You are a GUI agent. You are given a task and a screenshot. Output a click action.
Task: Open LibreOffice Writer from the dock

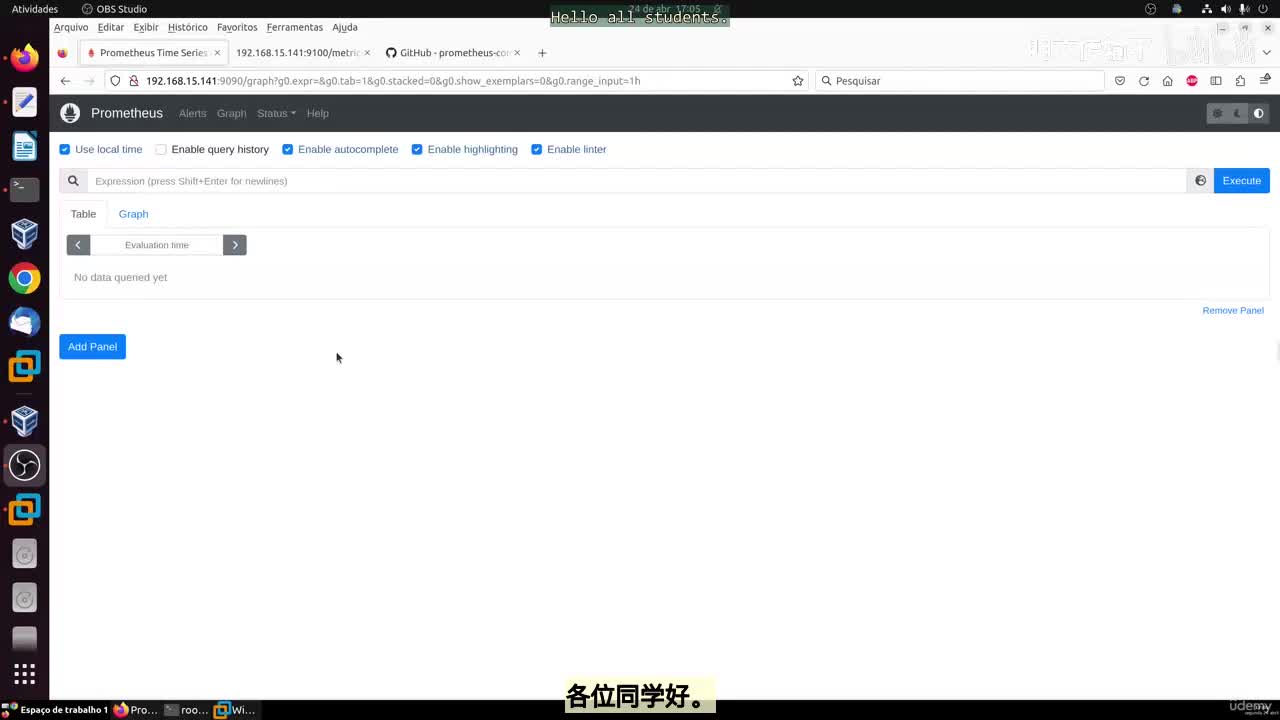click(24, 146)
